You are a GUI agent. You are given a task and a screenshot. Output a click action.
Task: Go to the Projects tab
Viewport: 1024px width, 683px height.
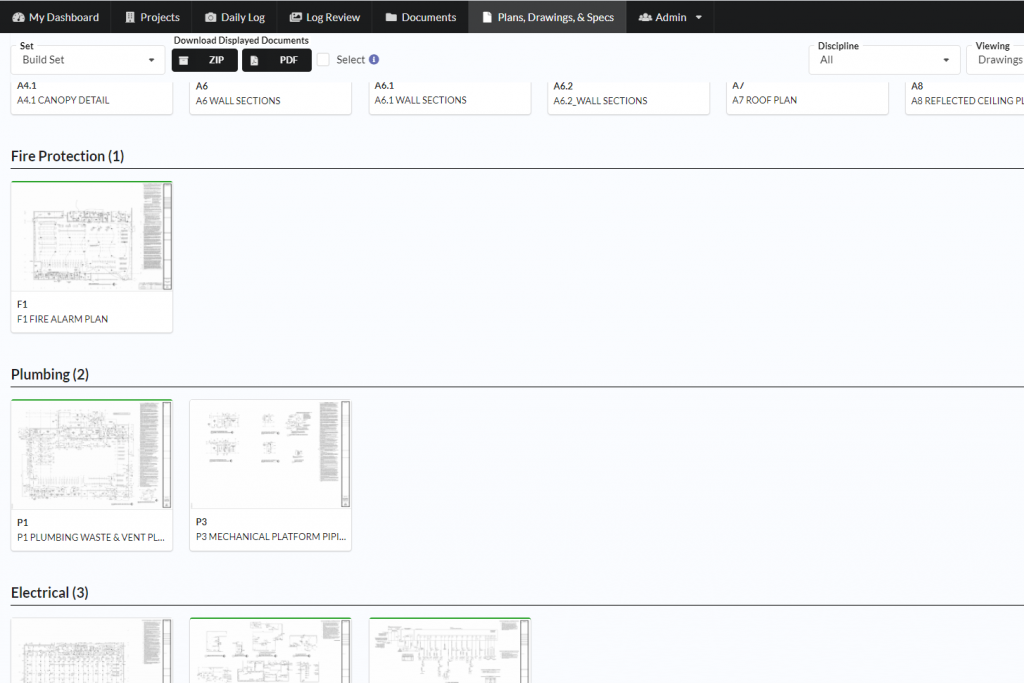coord(152,17)
